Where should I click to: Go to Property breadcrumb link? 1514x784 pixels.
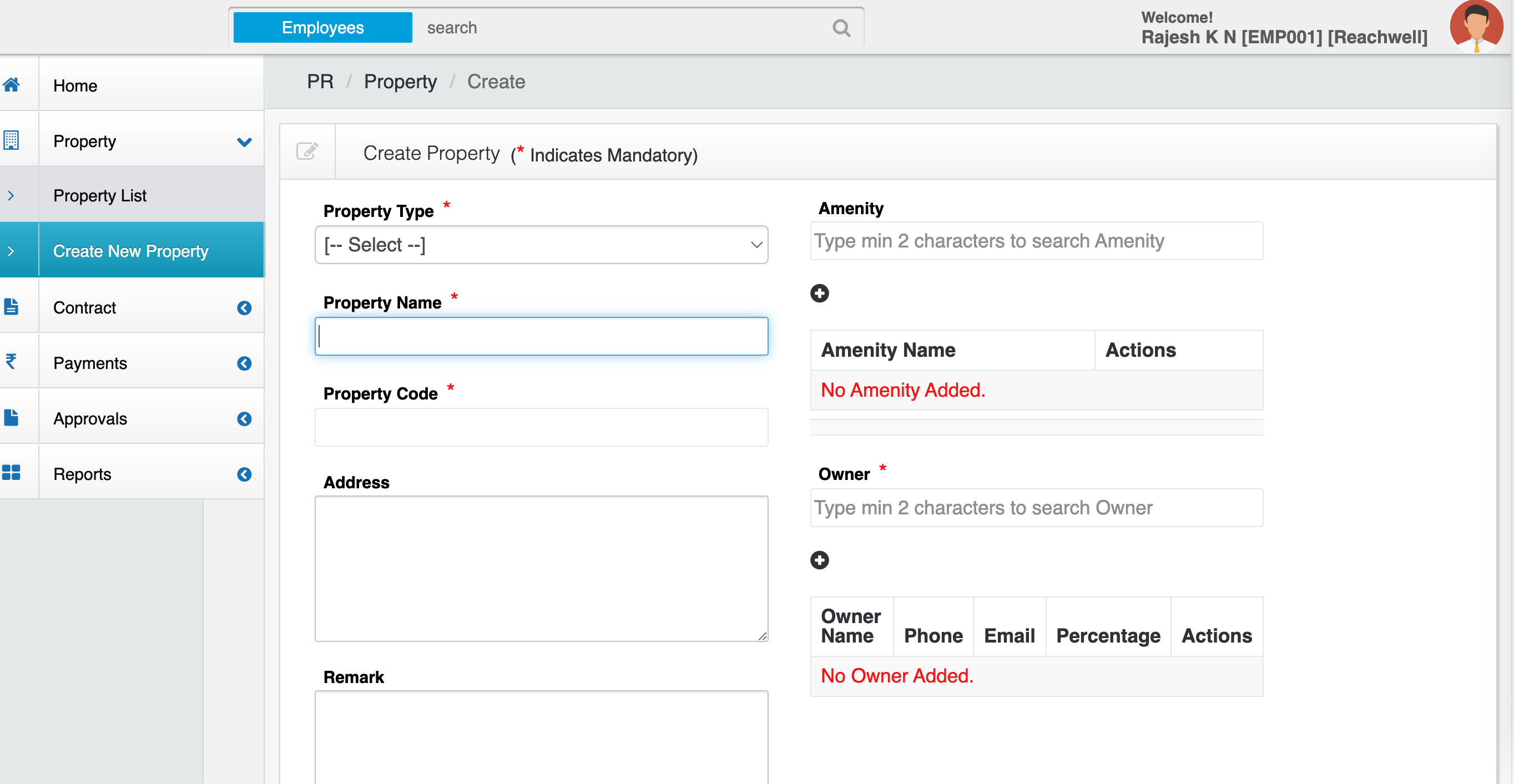400,82
